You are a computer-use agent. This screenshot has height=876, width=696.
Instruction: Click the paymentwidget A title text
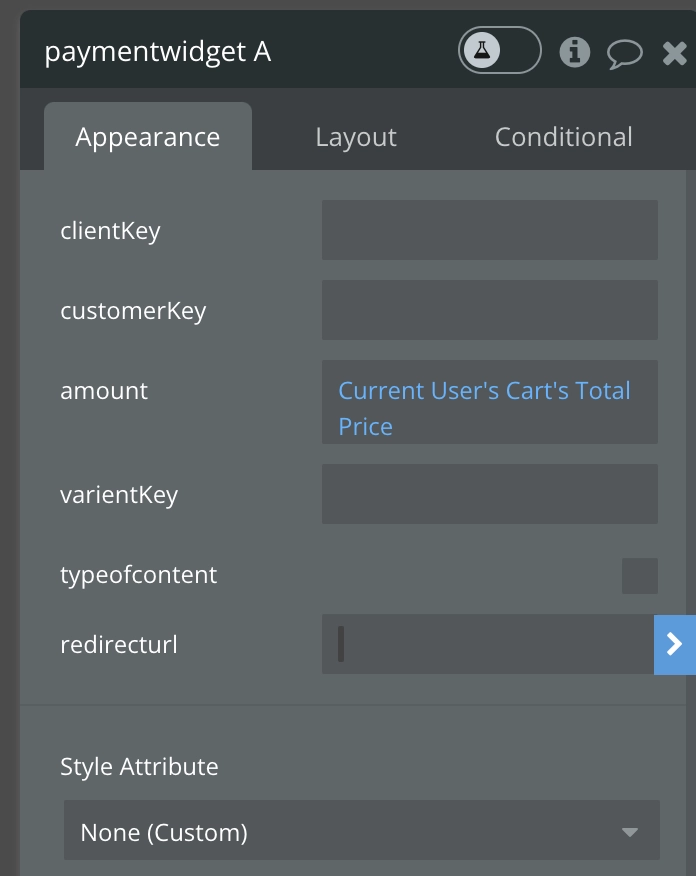[157, 52]
